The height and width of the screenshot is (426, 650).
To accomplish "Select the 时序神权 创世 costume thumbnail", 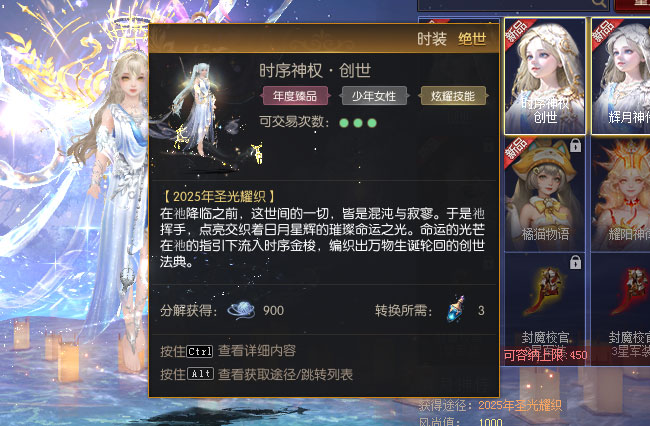I will pos(545,76).
